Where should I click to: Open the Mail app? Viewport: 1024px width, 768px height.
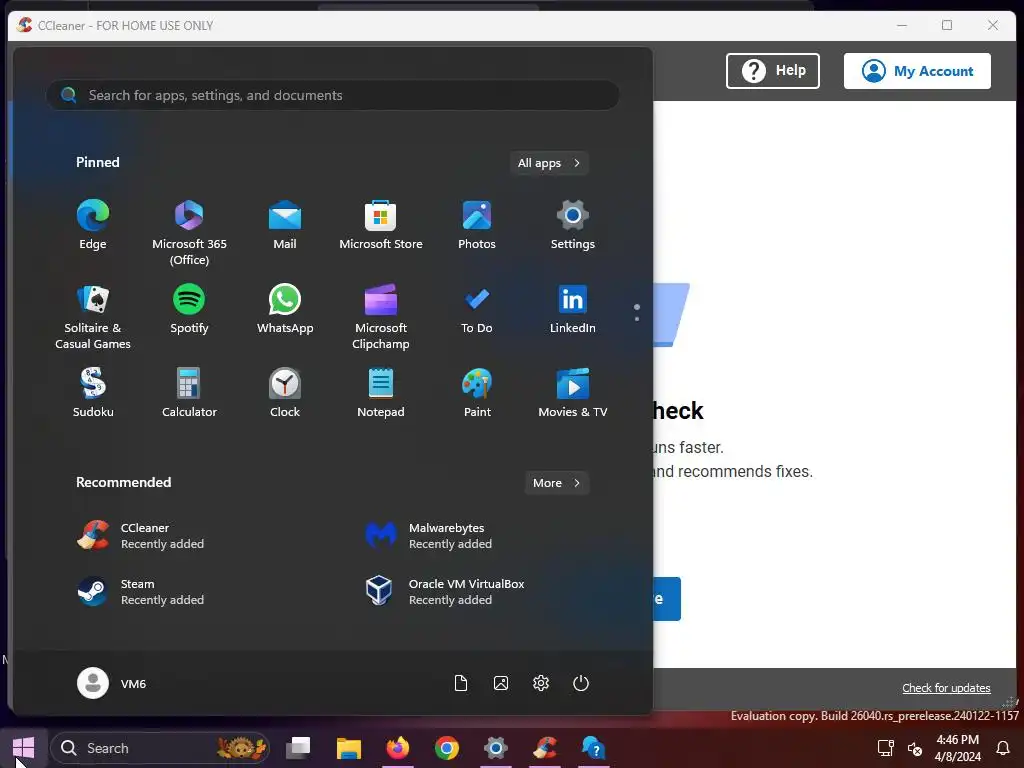(x=285, y=225)
